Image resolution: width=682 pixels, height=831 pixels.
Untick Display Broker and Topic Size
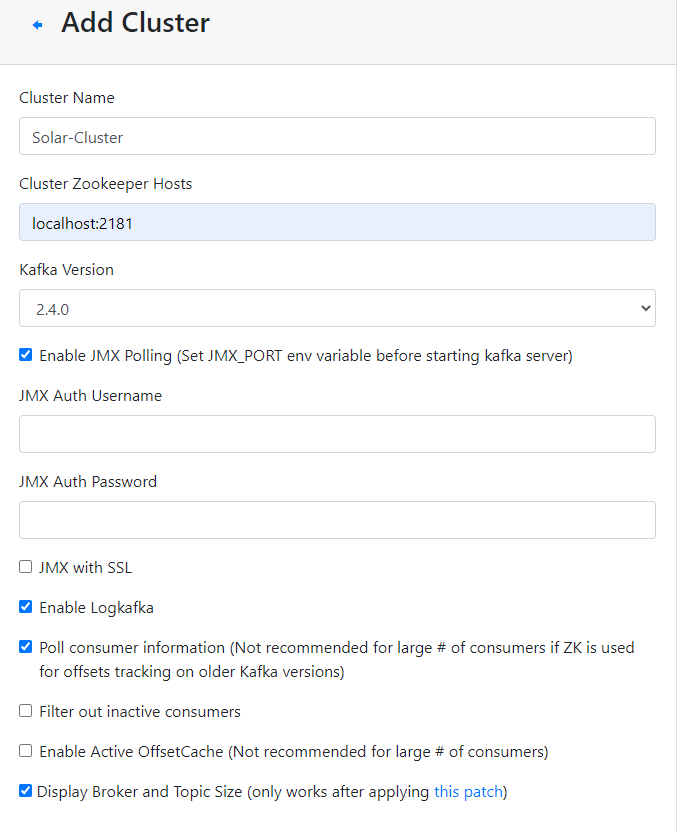[x=25, y=791]
